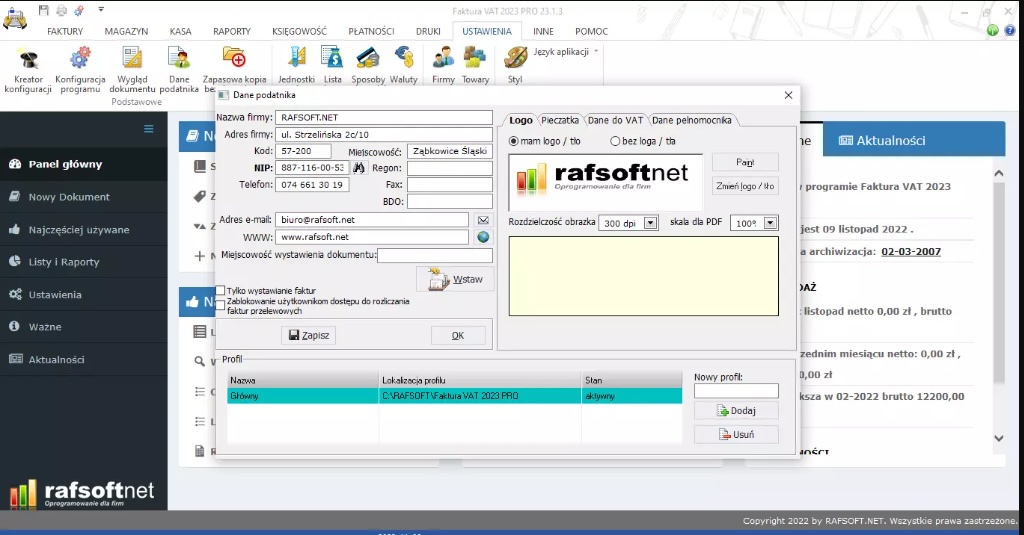The height and width of the screenshot is (535, 1024).
Task: Click binoculars search icon next to NIP
Action: (x=359, y=168)
